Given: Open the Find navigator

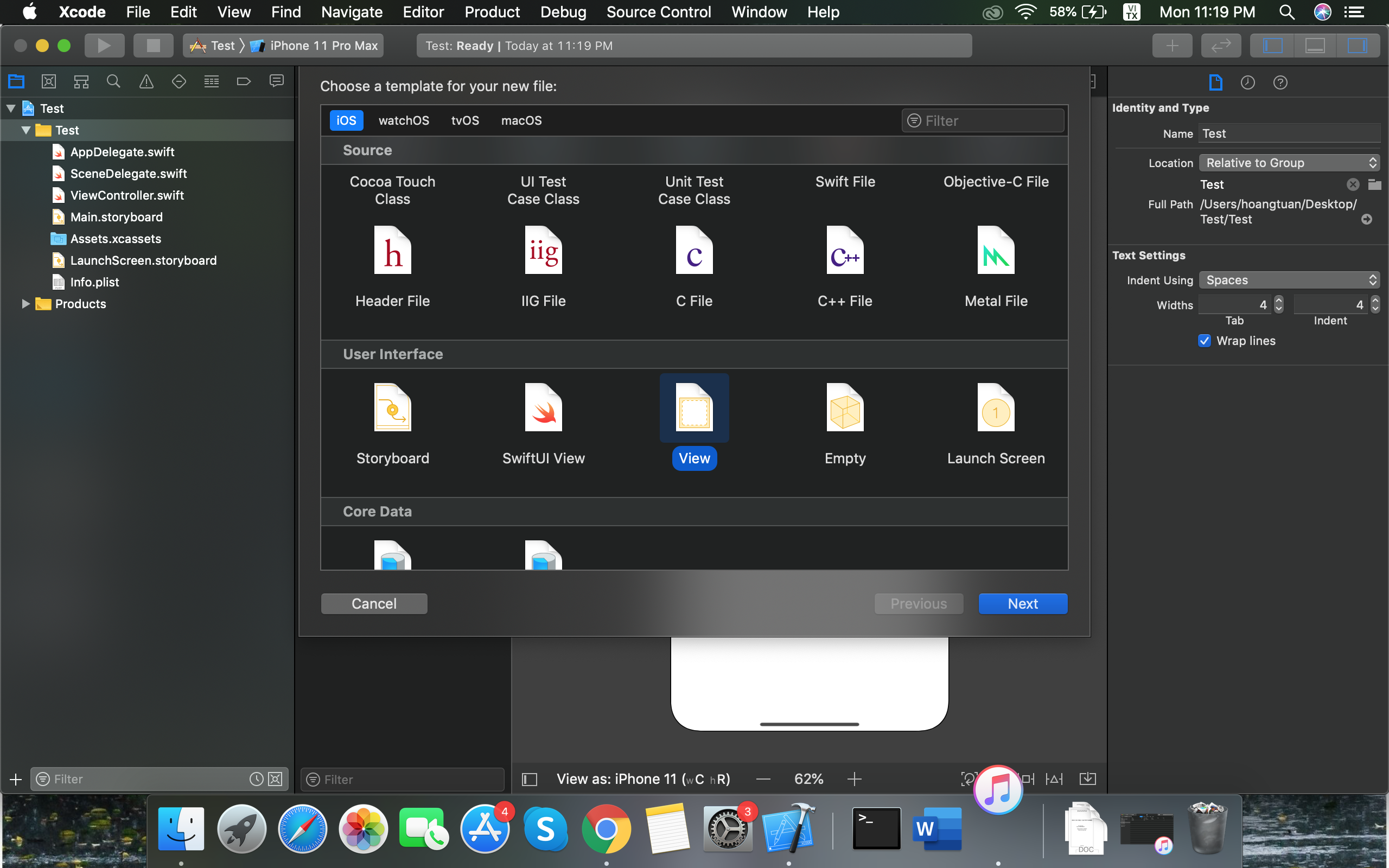Looking at the screenshot, I should [x=113, y=81].
